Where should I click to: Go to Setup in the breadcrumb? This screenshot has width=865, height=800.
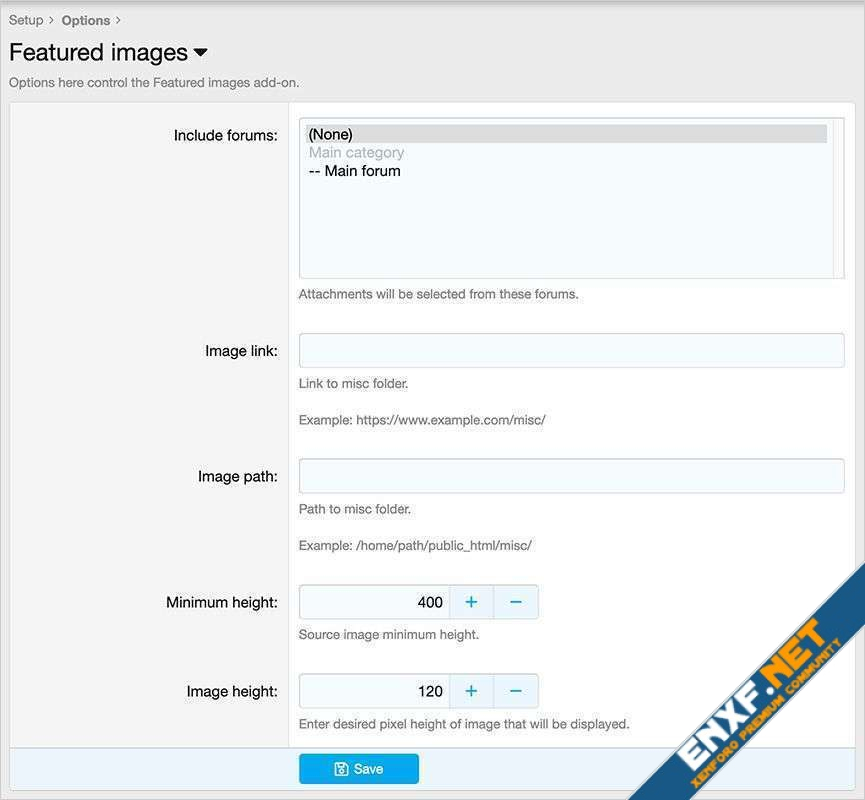click(26, 20)
